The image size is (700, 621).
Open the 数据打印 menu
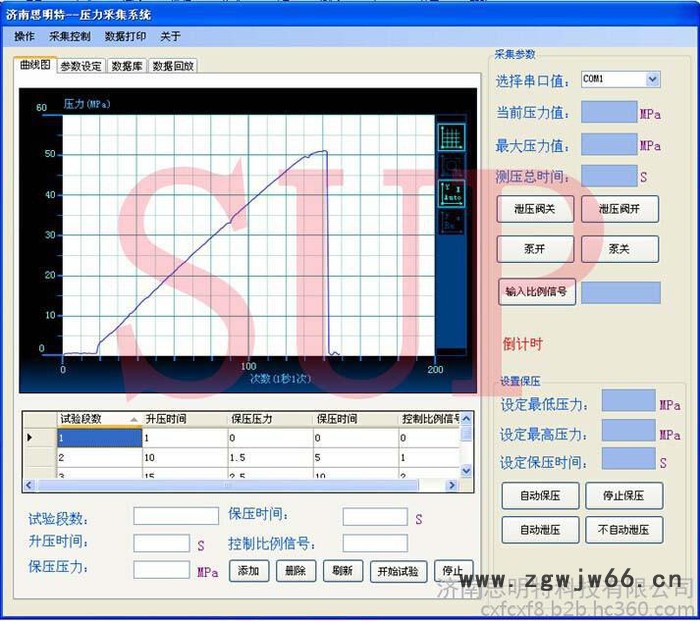click(x=125, y=37)
